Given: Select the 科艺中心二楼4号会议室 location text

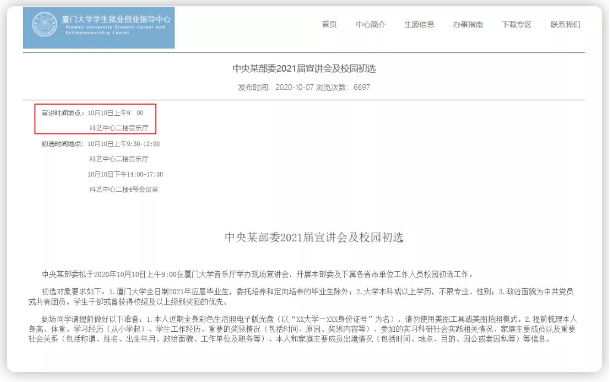Looking at the screenshot, I should [x=124, y=189].
